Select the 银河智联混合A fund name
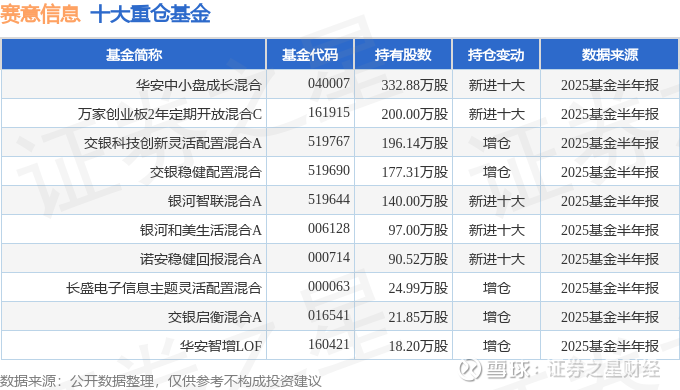 click(x=215, y=201)
